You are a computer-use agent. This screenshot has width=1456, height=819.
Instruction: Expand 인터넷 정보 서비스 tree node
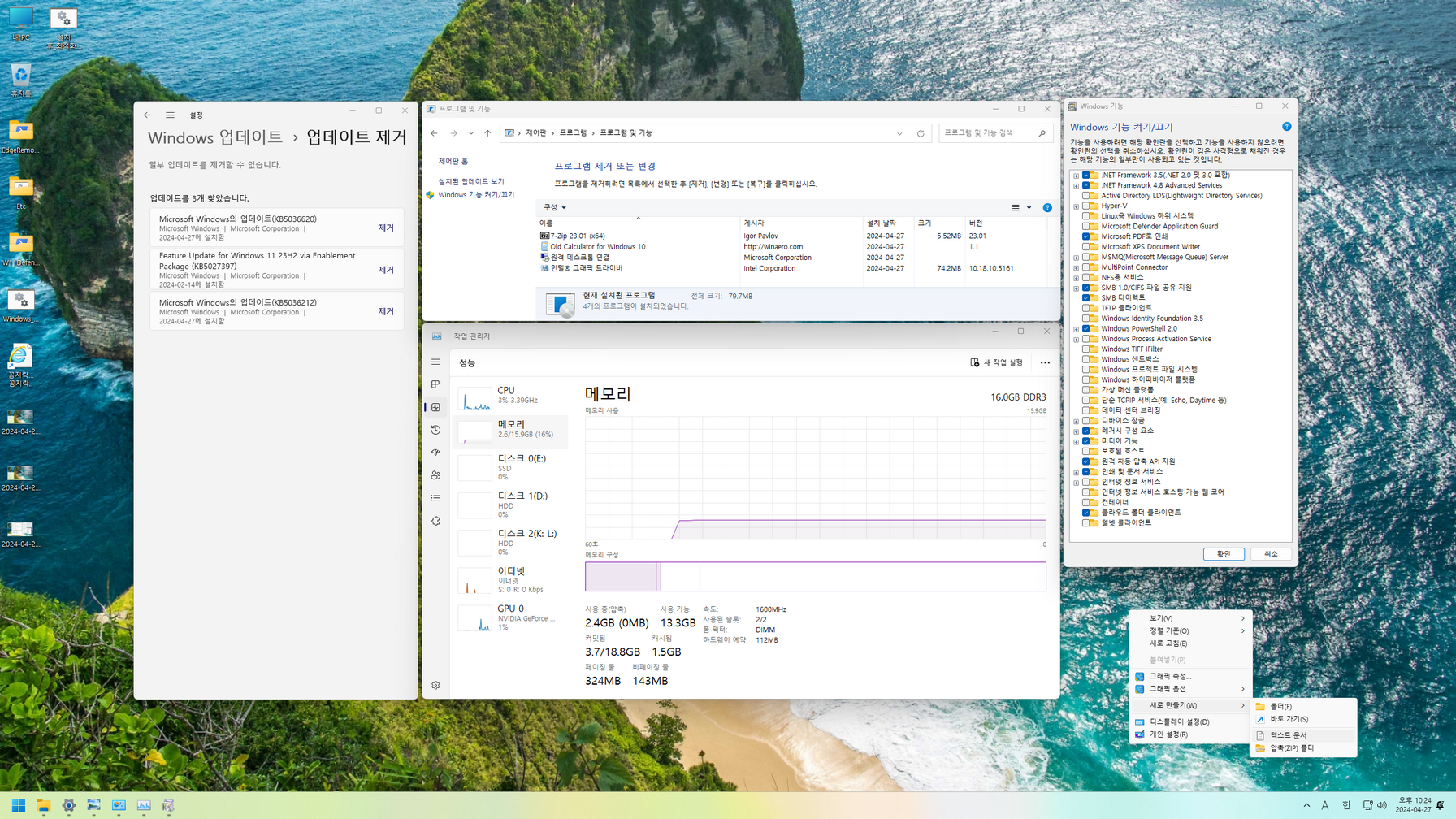1077,483
